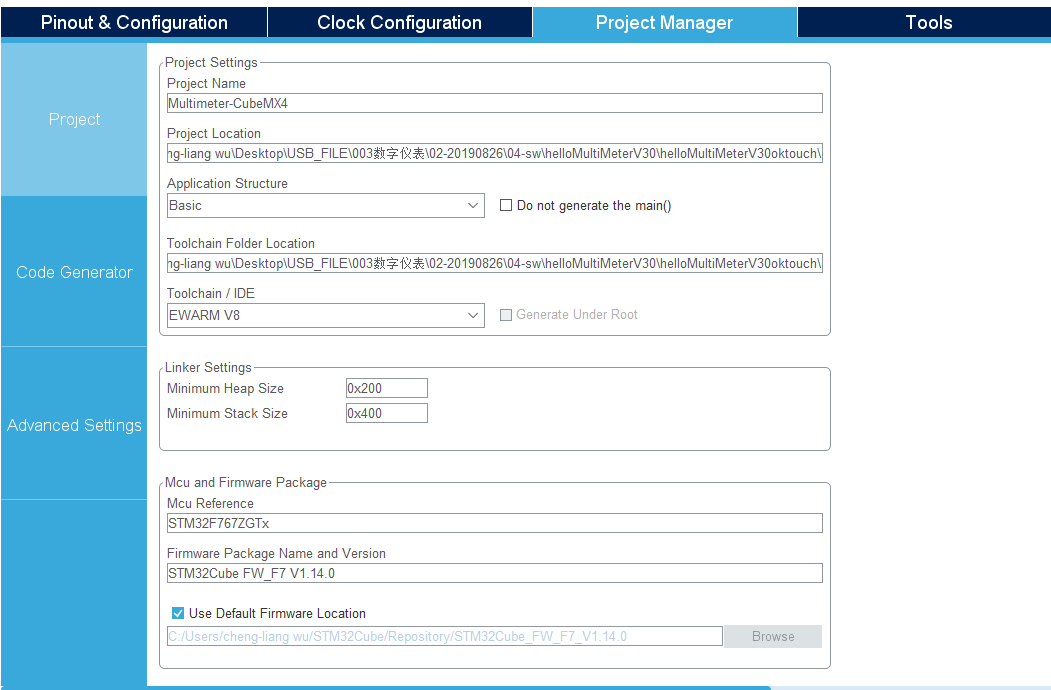Open the Code Generator section
The width and height of the screenshot is (1051, 690).
coord(74,272)
